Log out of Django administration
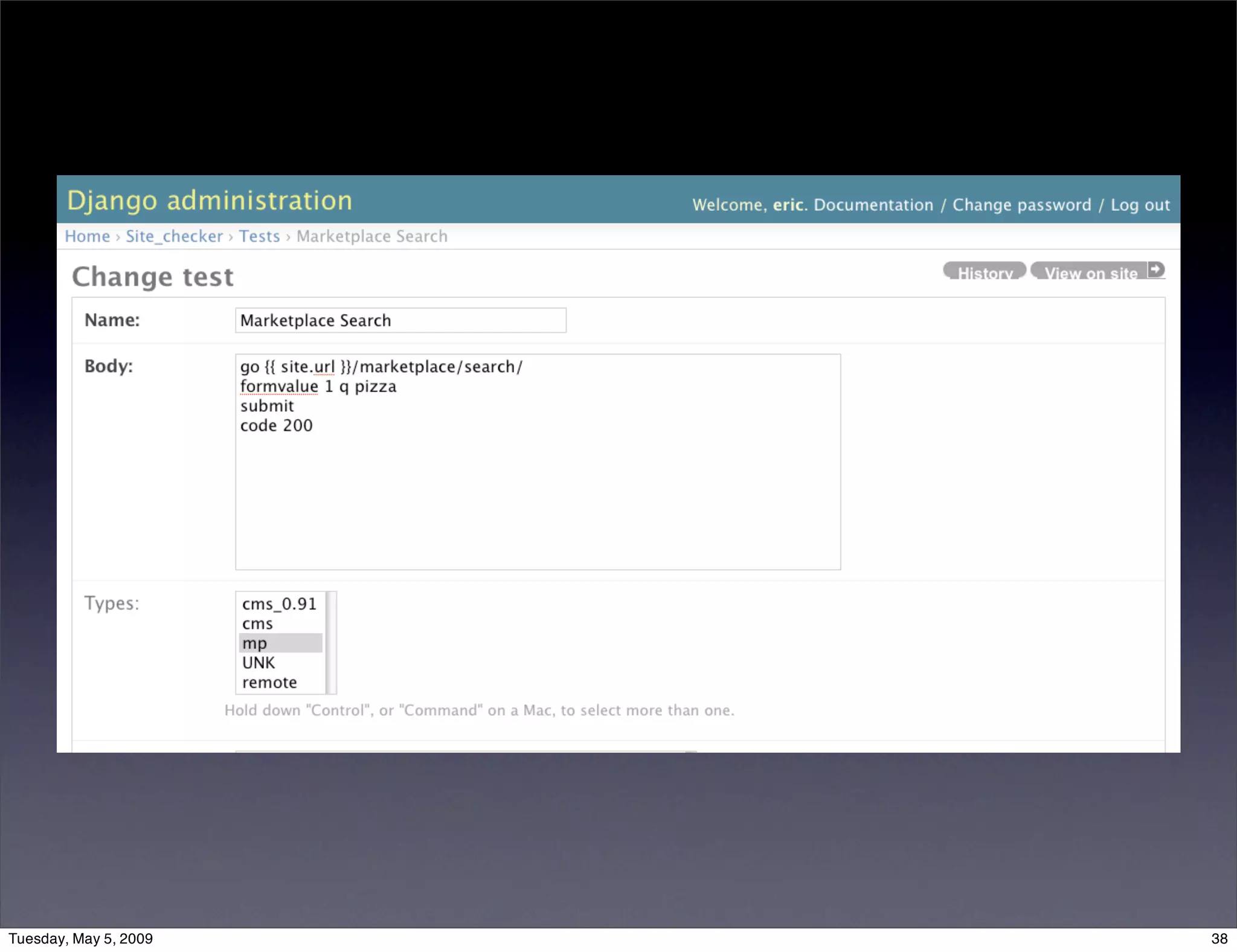The width and height of the screenshot is (1237, 952). [1140, 205]
